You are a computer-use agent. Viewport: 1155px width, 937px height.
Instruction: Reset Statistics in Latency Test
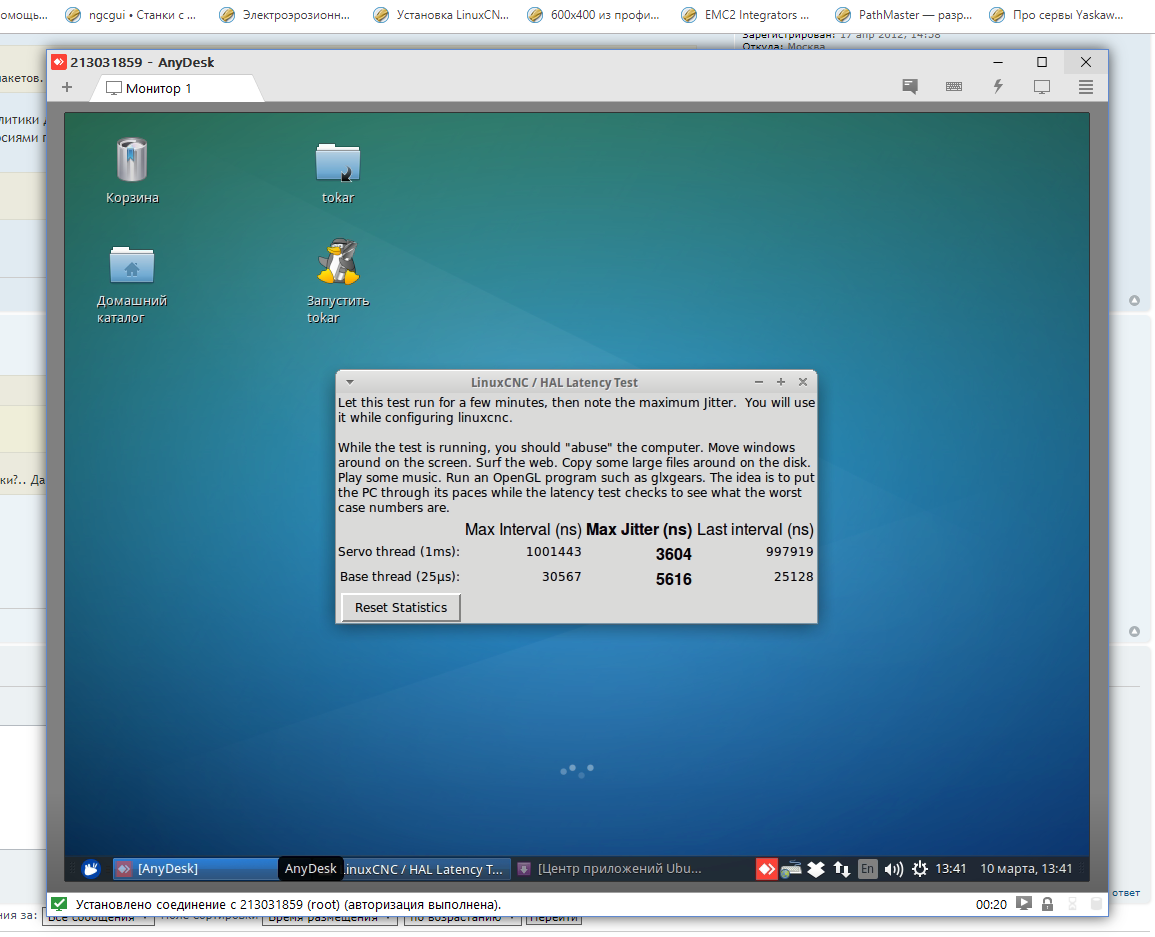click(401, 608)
